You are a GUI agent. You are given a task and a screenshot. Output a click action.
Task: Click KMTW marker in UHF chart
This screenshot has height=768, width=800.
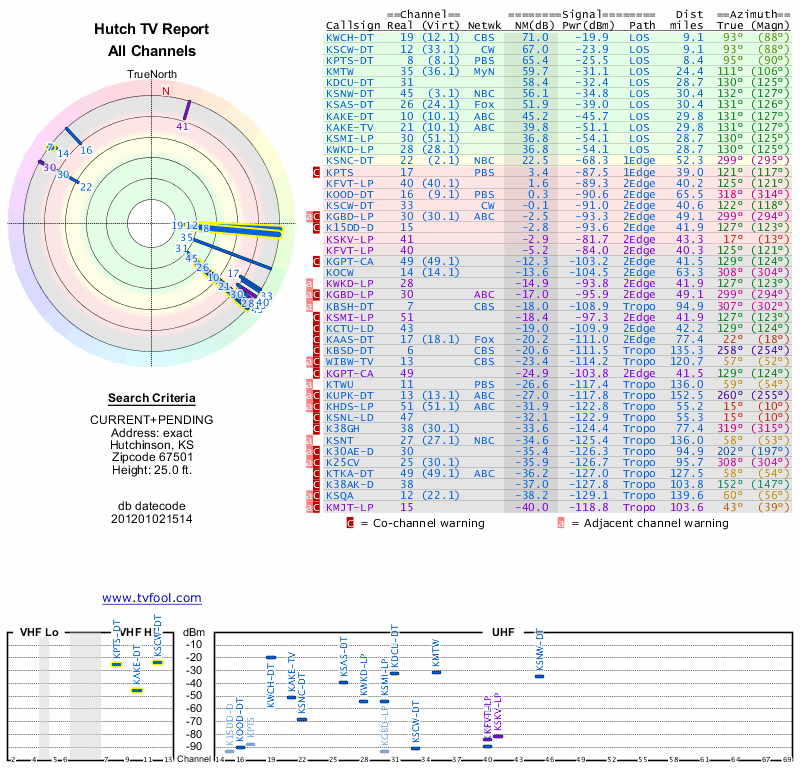click(x=436, y=672)
